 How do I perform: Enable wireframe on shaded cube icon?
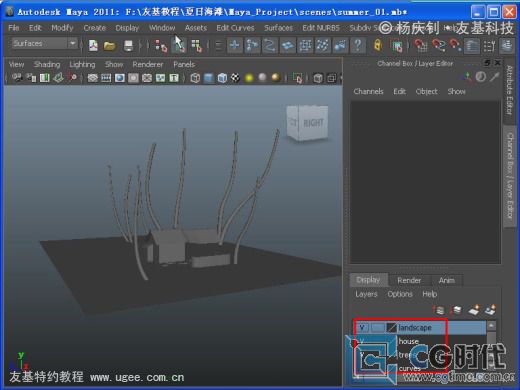222,78
